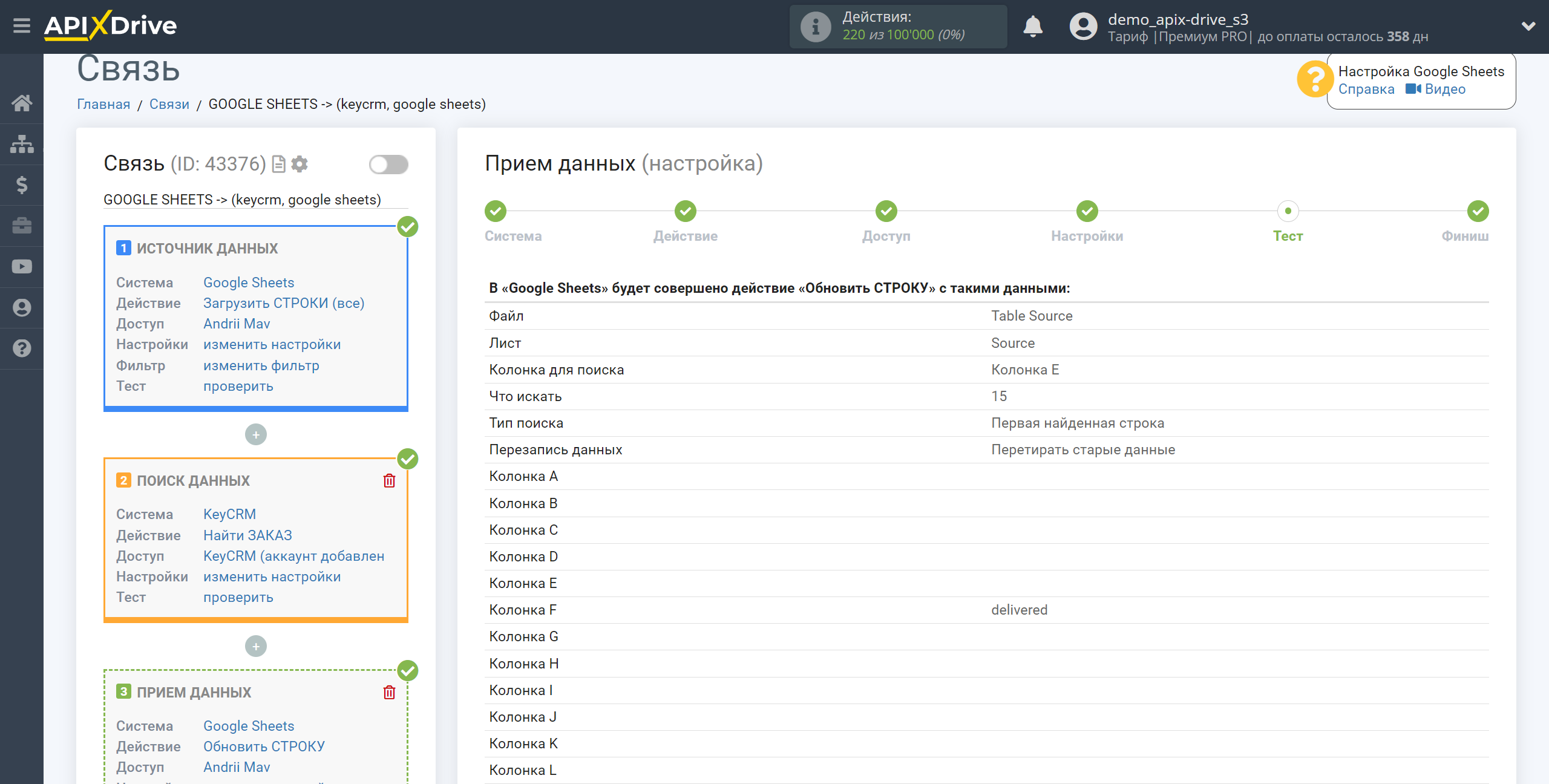Viewport: 1549px width, 784px height.
Task: Click the Первая найденная строка value
Action: click(x=1078, y=423)
